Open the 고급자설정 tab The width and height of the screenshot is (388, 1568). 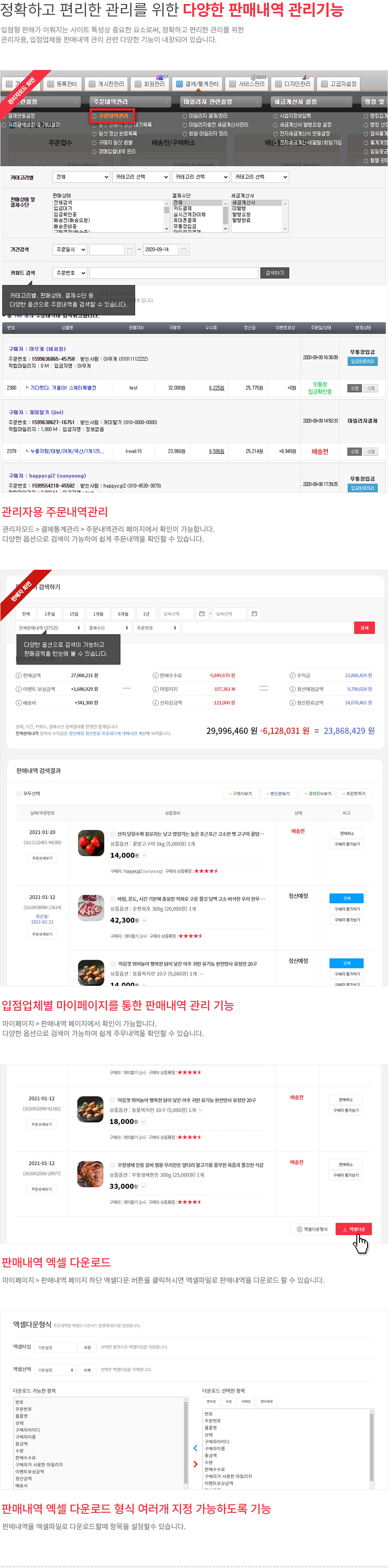tap(338, 84)
